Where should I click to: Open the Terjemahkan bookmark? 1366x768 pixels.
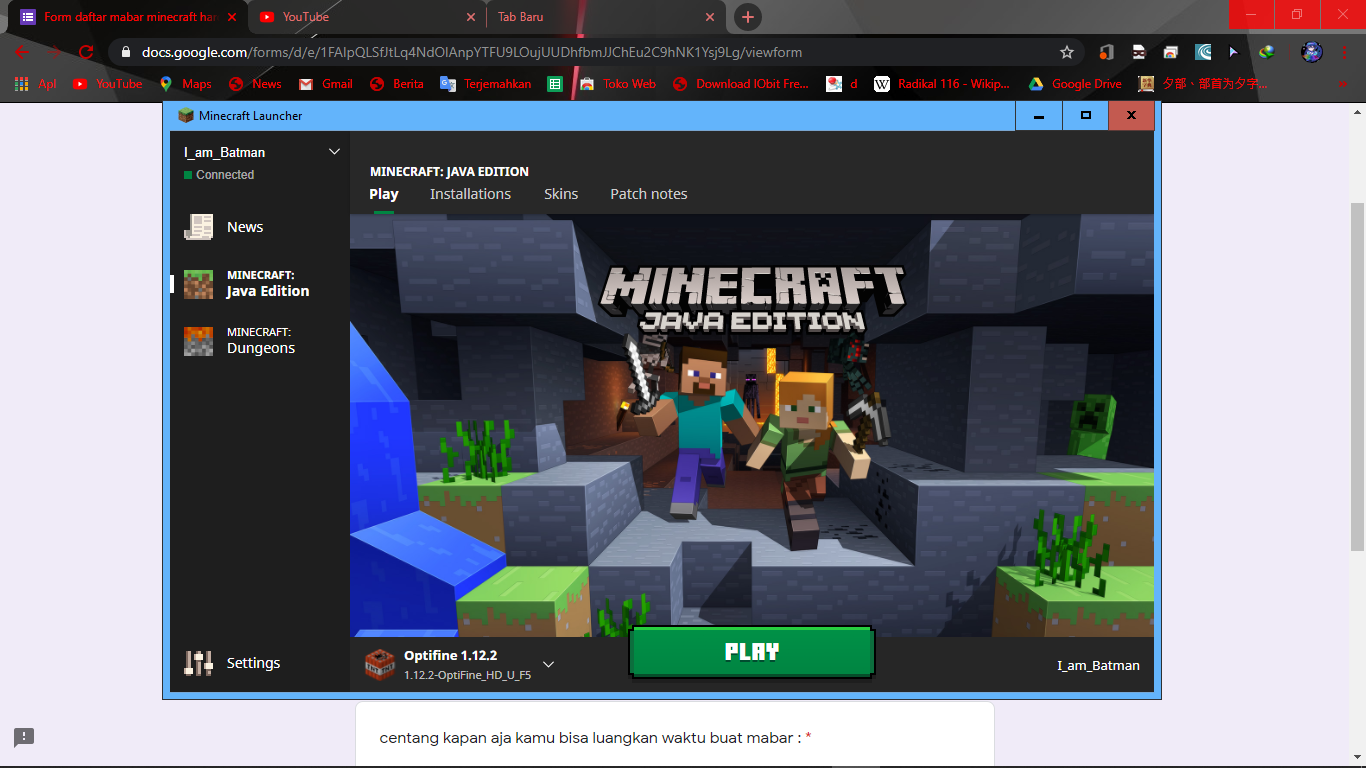pos(486,84)
